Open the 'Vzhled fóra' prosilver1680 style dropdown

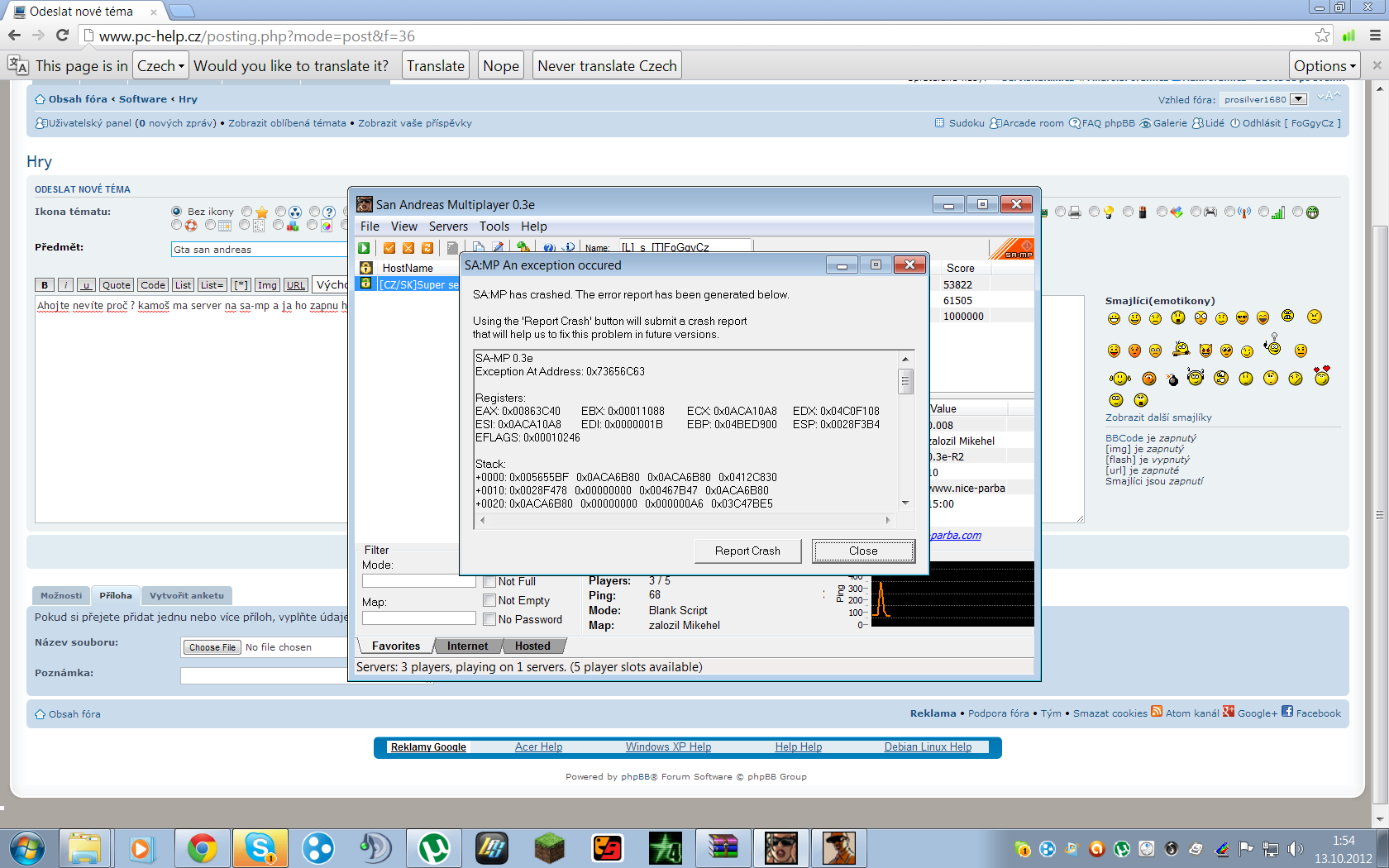(x=1263, y=99)
